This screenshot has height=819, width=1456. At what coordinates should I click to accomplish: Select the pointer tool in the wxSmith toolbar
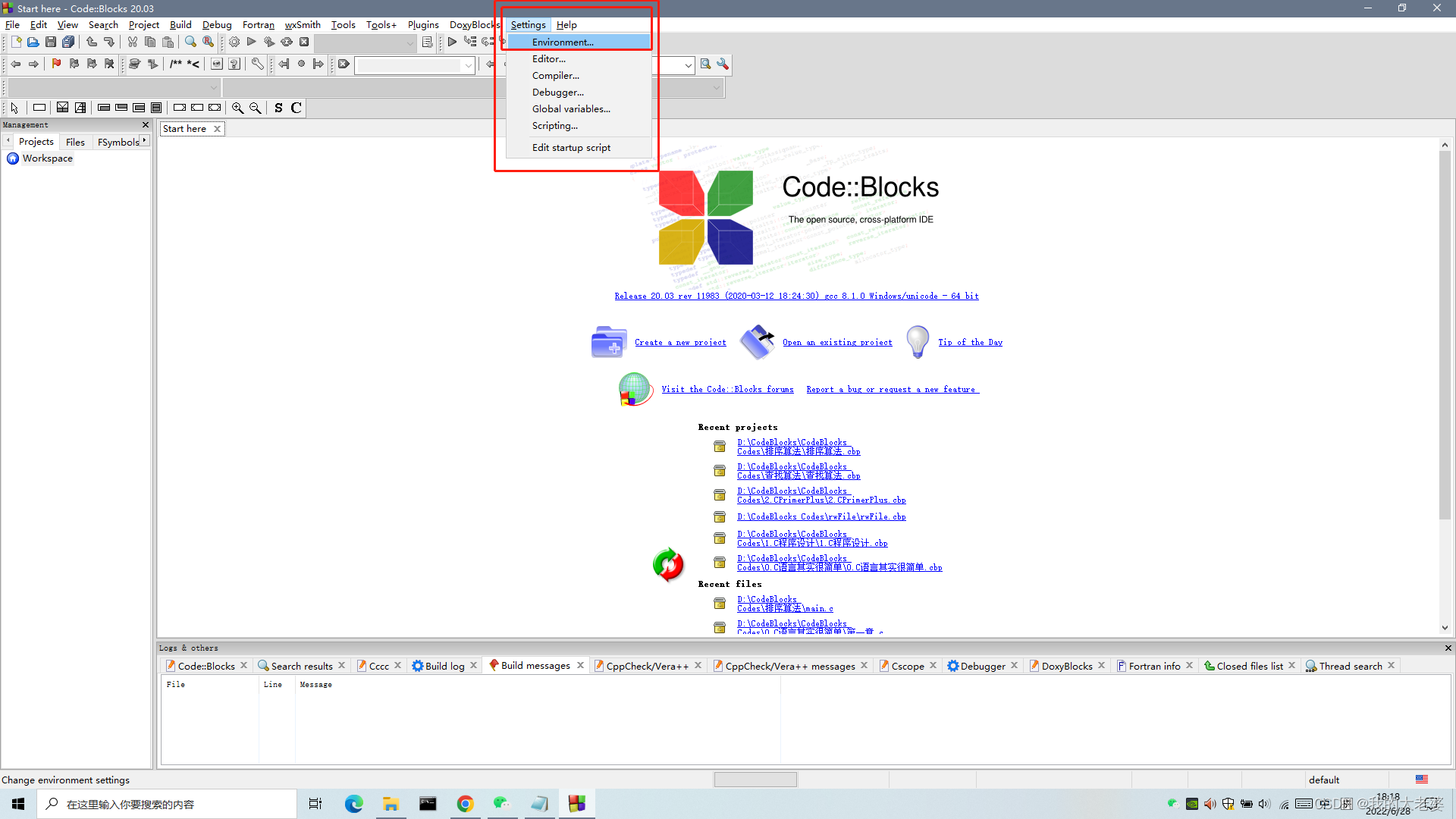click(14, 108)
